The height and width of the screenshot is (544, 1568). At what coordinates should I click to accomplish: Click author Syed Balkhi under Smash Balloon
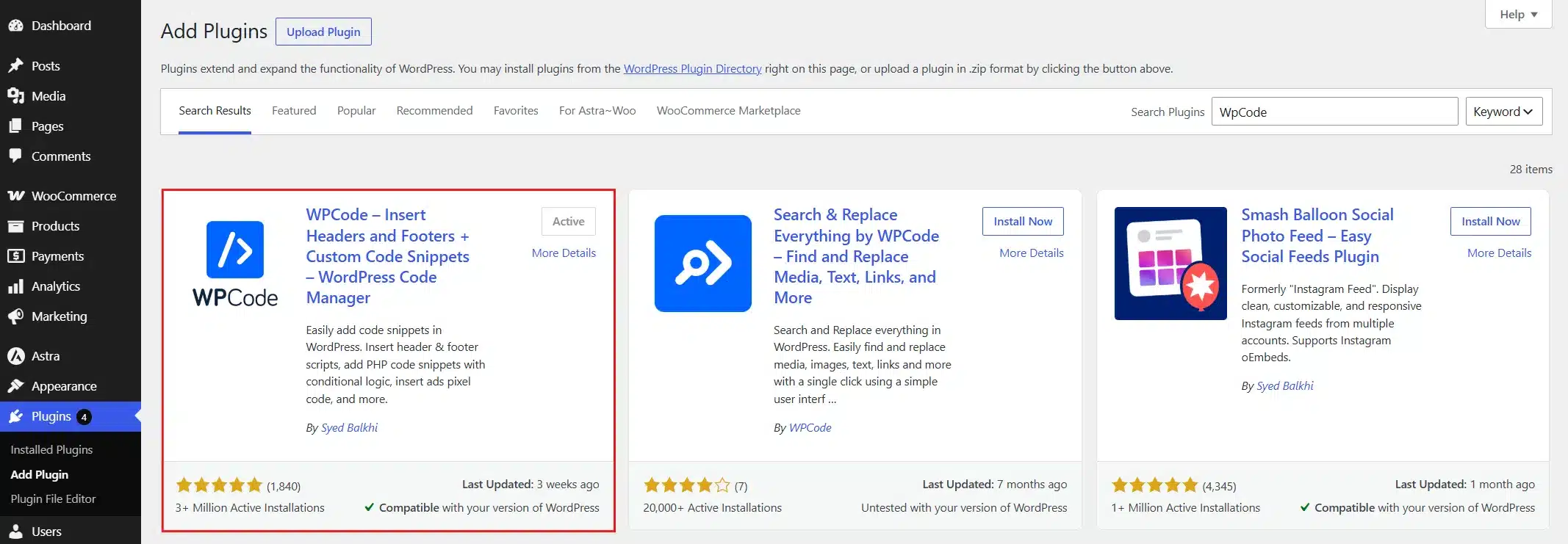(x=1285, y=385)
